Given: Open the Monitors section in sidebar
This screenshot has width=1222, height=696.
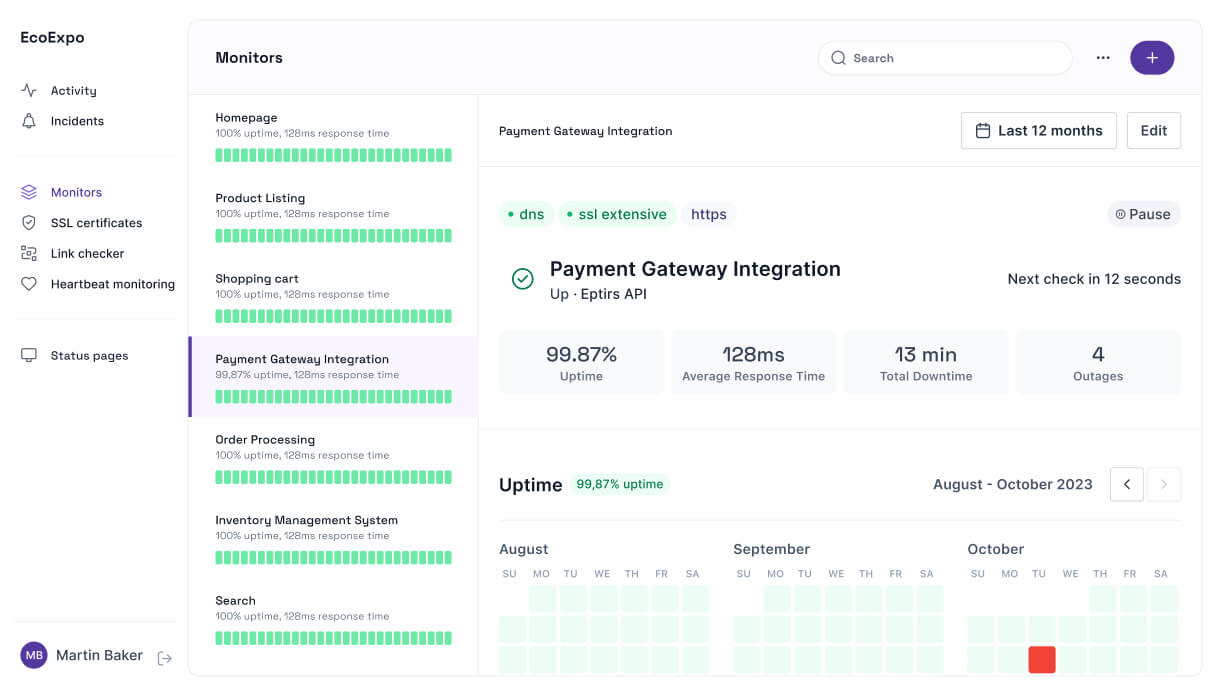Looking at the screenshot, I should [x=76, y=192].
